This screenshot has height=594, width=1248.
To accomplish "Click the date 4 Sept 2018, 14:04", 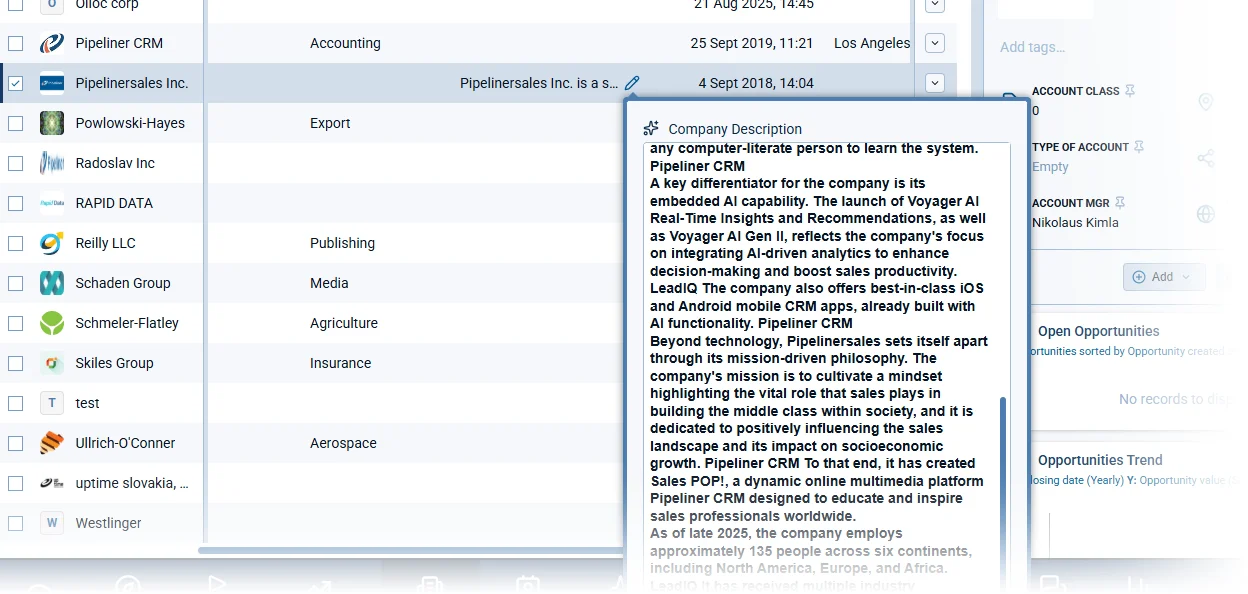I will [756, 83].
